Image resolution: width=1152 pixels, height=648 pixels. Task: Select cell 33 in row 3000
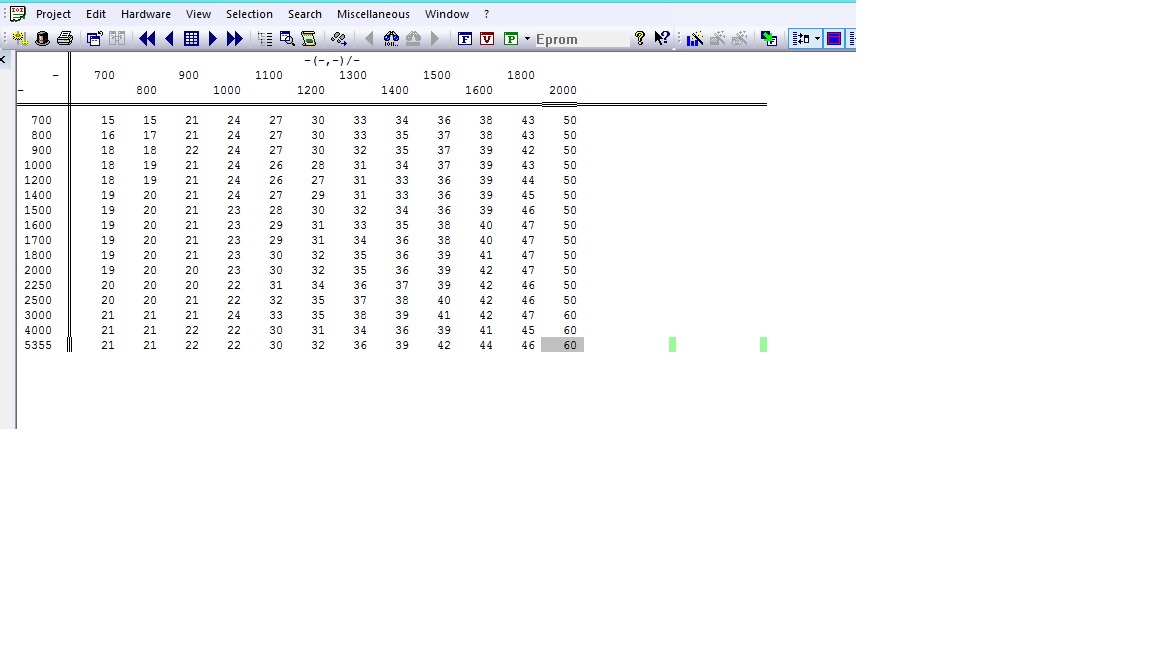(x=276, y=315)
